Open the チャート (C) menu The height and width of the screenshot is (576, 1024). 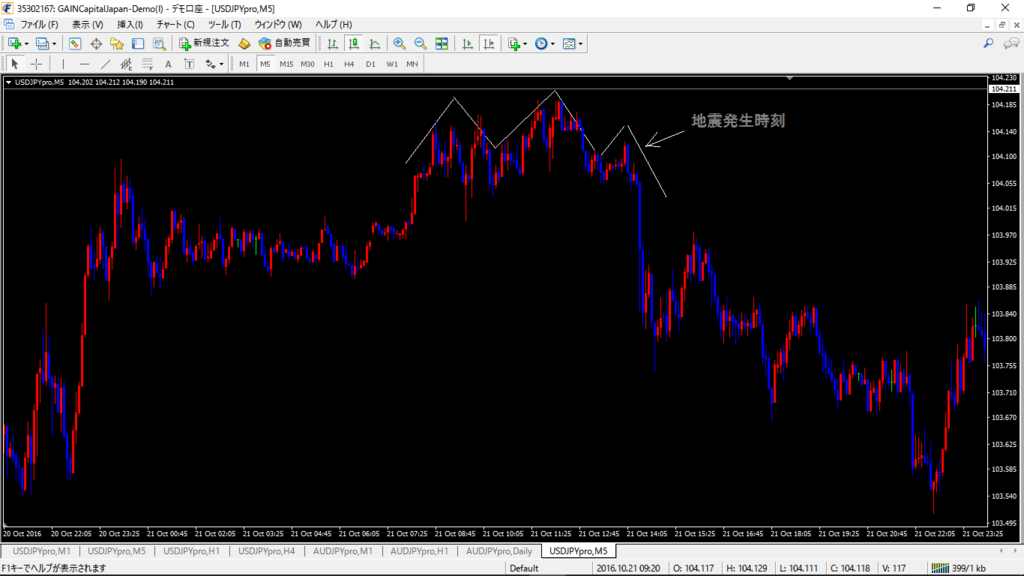pyautogui.click(x=175, y=25)
